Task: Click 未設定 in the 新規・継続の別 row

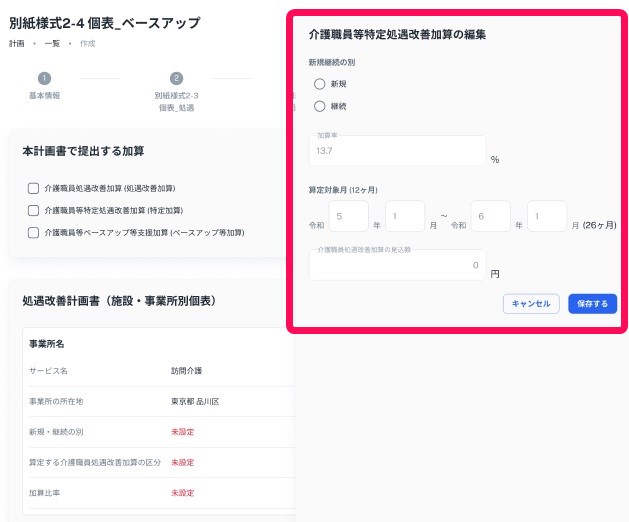Action: (x=183, y=432)
